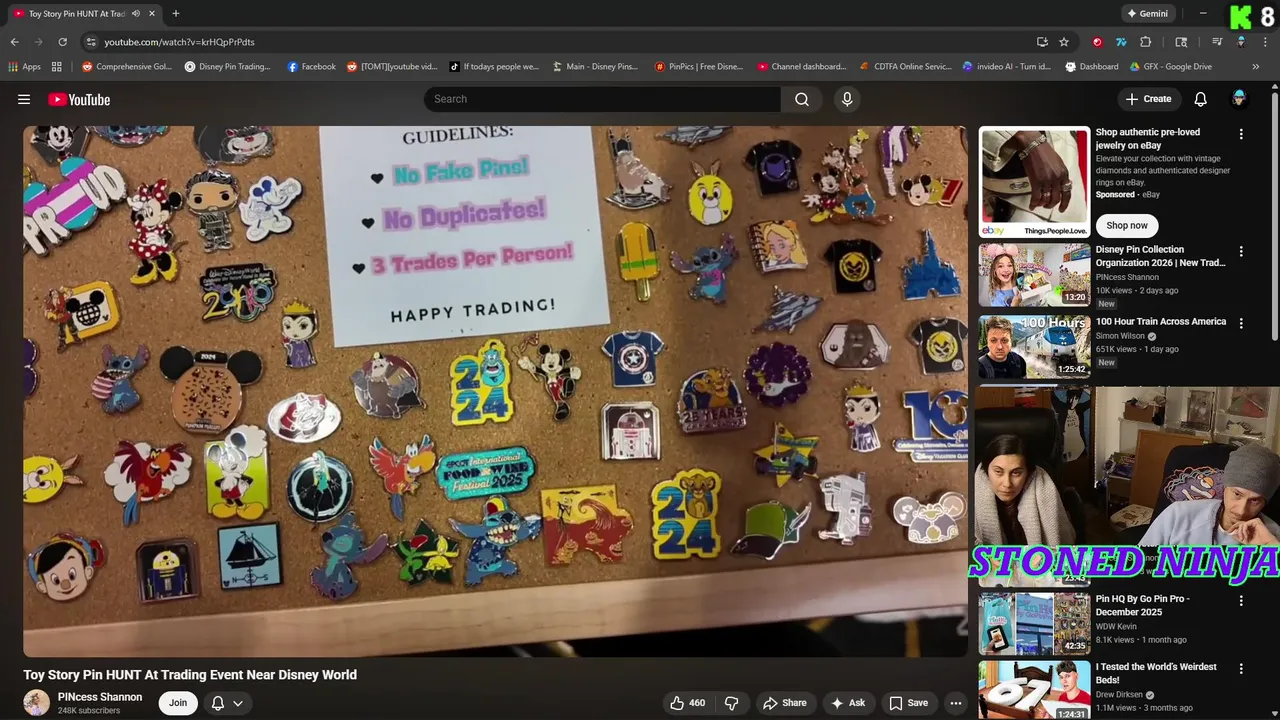Reload the YouTube page
Viewport: 1280px width, 720px height.
(x=62, y=42)
